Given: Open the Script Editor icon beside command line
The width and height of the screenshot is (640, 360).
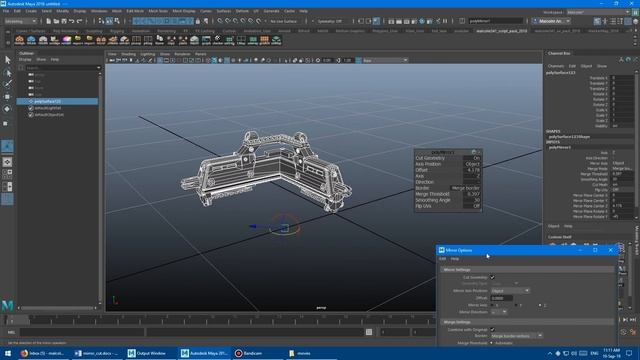Looking at the screenshot, I should click(369, 332).
